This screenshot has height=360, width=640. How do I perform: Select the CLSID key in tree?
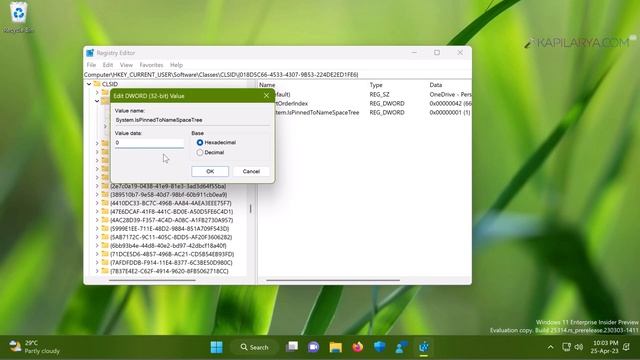(x=110, y=84)
